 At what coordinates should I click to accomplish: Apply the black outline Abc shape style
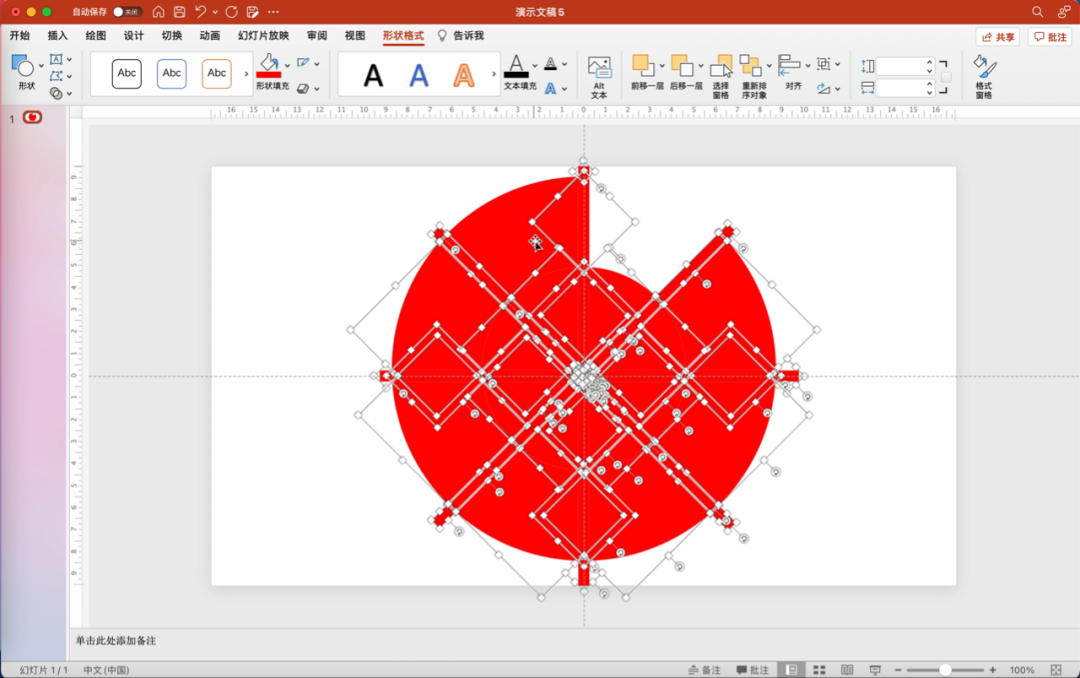pos(127,73)
